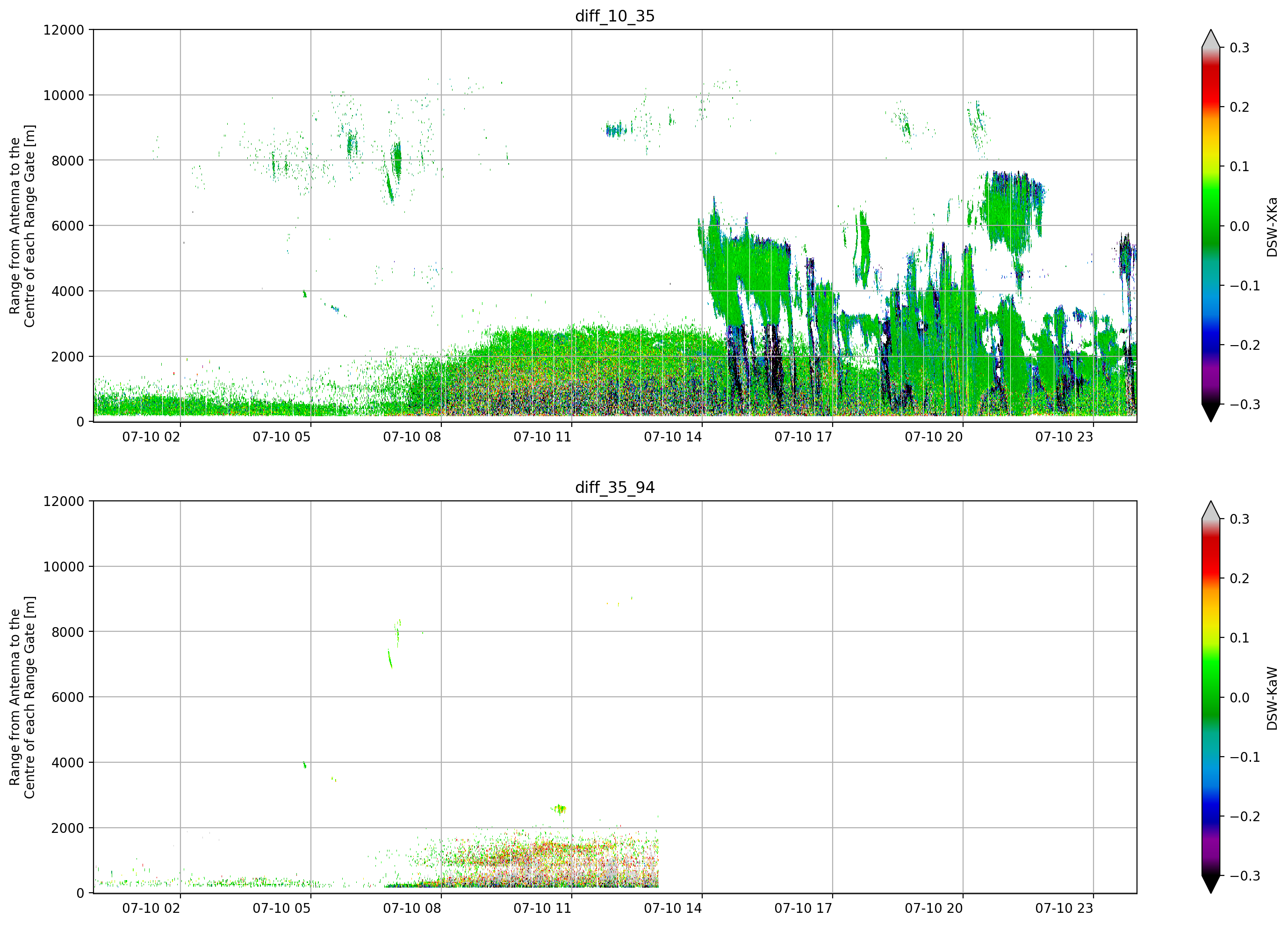This screenshot has height=925, width=1288.
Task: Click the 2000 y-tick of diff_10_35
Action: point(68,357)
